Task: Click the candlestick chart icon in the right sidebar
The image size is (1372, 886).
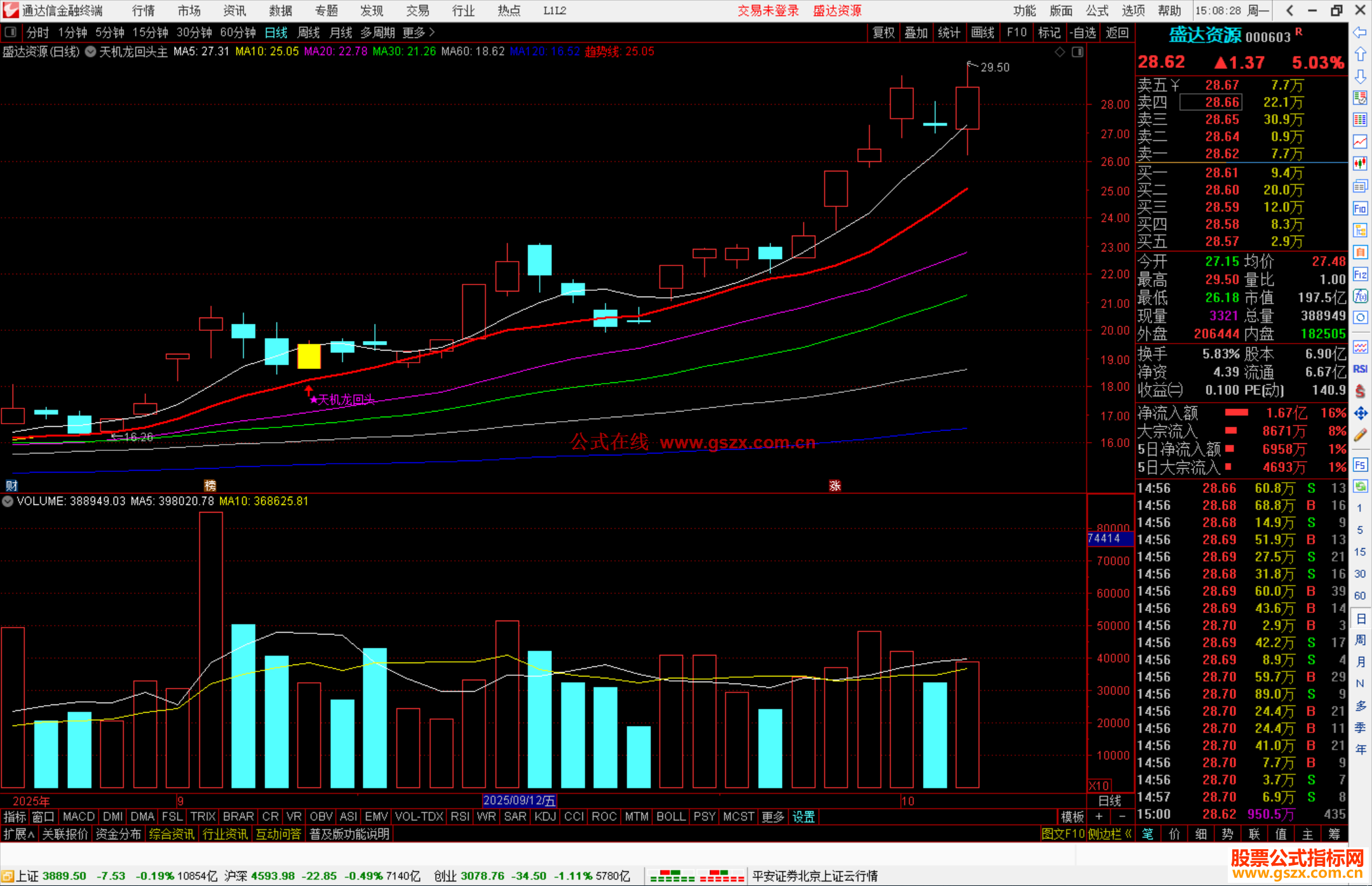Action: 1360,164
